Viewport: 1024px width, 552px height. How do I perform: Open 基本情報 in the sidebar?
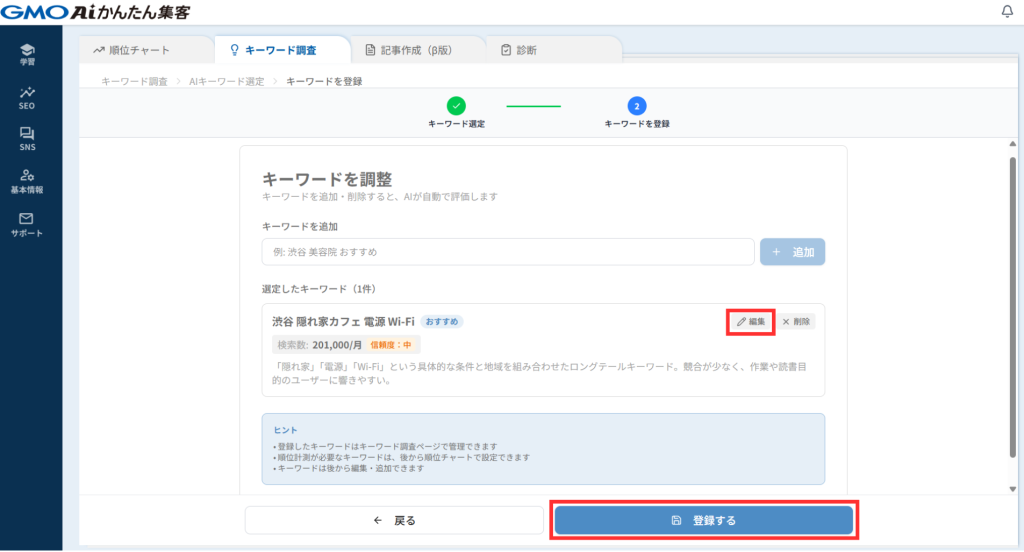click(x=27, y=181)
